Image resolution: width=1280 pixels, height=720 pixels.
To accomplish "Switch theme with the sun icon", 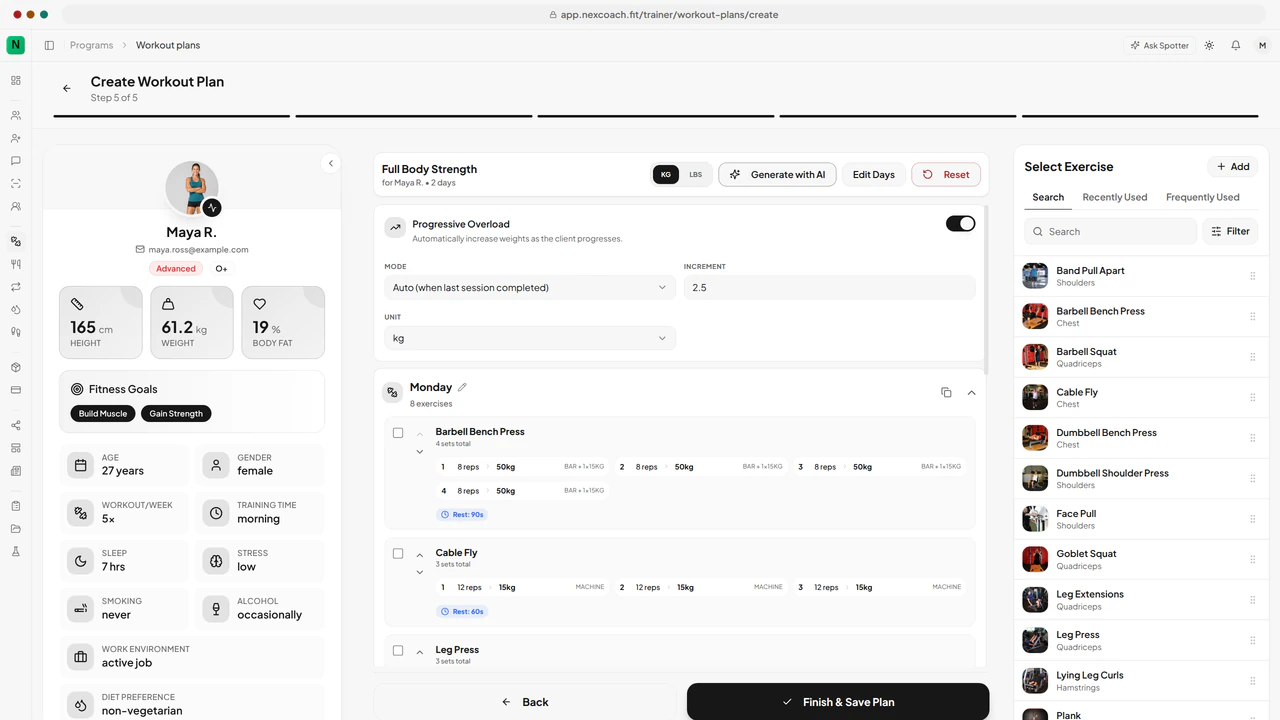I will coord(1210,45).
